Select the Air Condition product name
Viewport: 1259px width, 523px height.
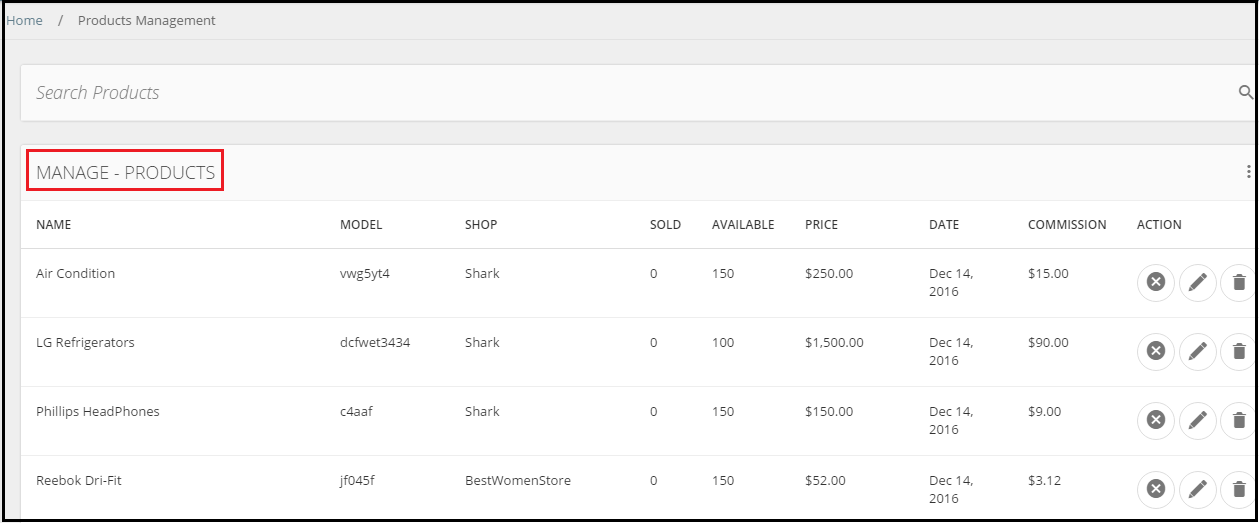click(x=76, y=274)
